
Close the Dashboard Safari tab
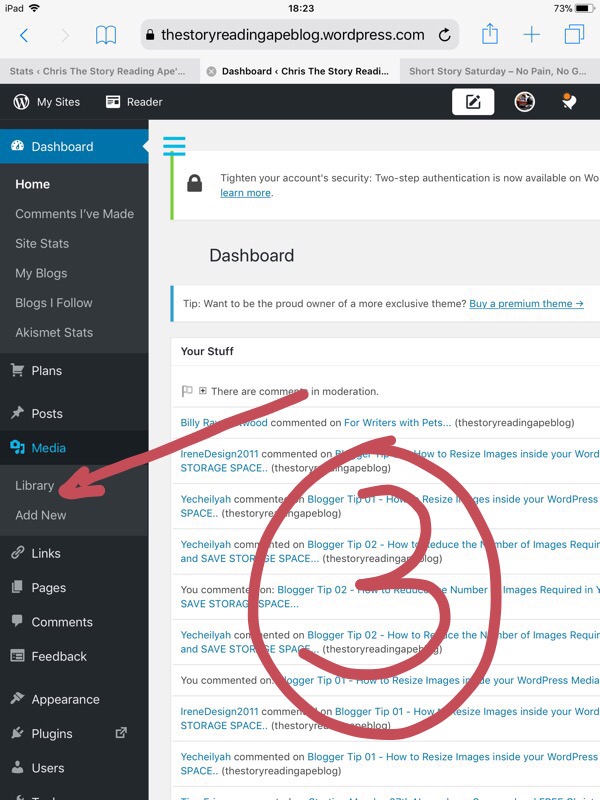point(210,71)
